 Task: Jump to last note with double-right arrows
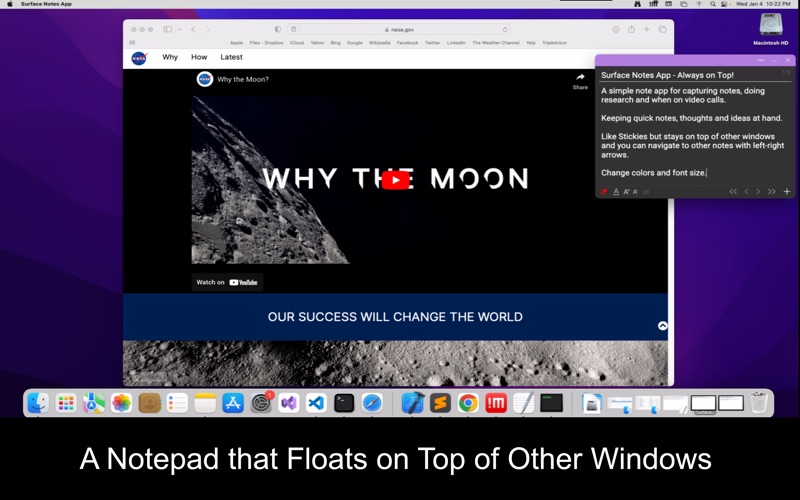(x=771, y=192)
